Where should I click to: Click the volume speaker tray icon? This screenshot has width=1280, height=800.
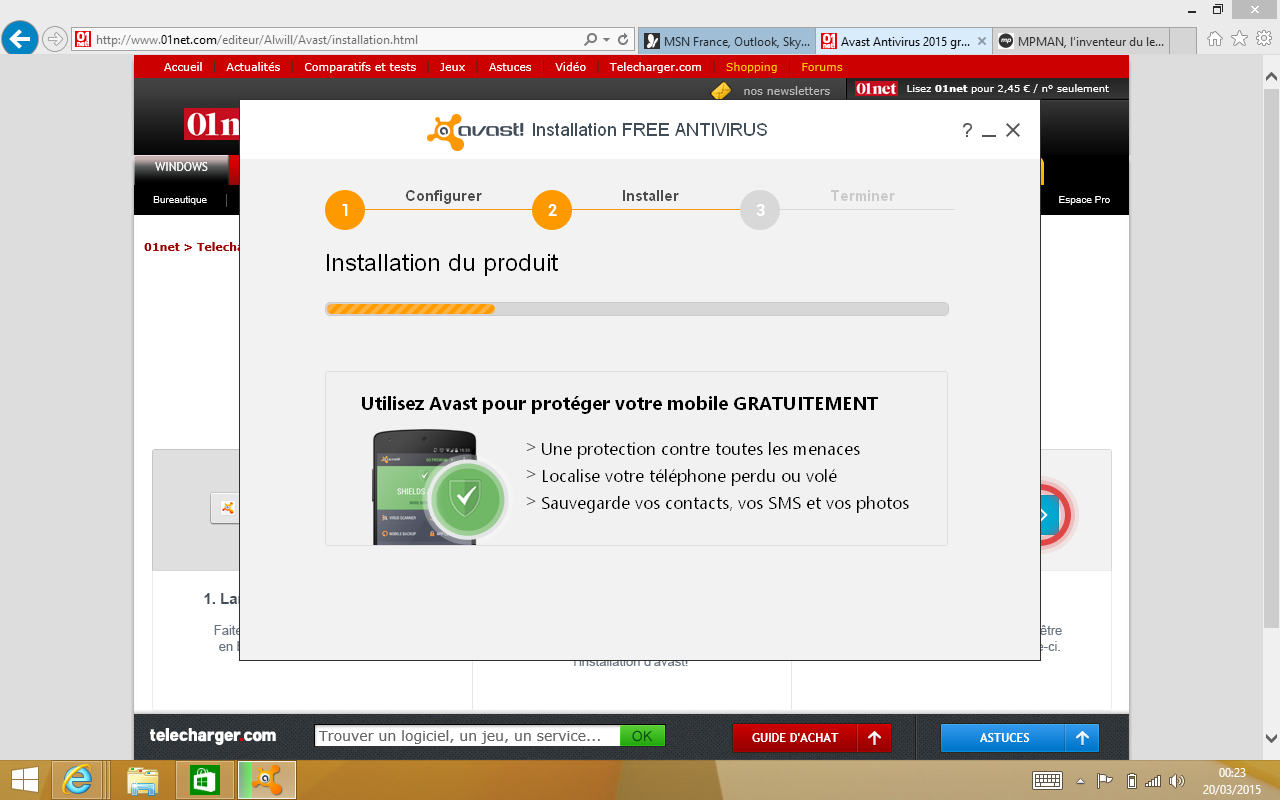point(1177,781)
